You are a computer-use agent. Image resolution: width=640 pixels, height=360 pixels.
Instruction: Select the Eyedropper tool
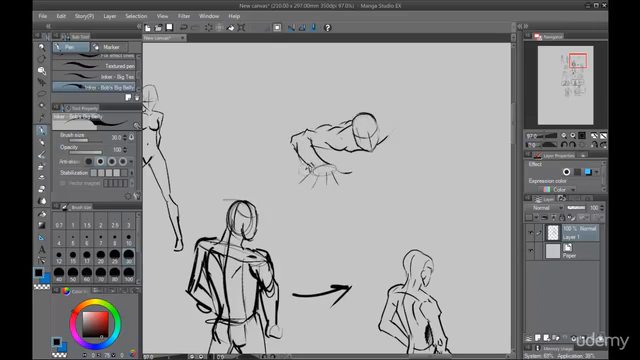tap(42, 118)
